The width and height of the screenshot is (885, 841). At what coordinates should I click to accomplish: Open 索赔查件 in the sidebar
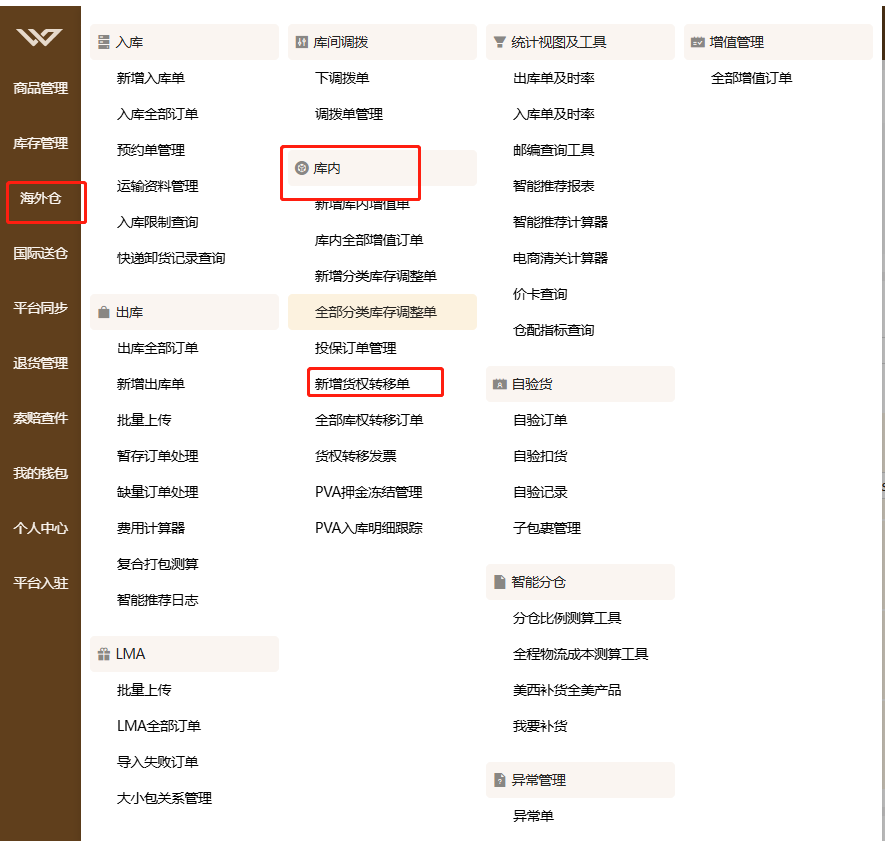pos(41,418)
